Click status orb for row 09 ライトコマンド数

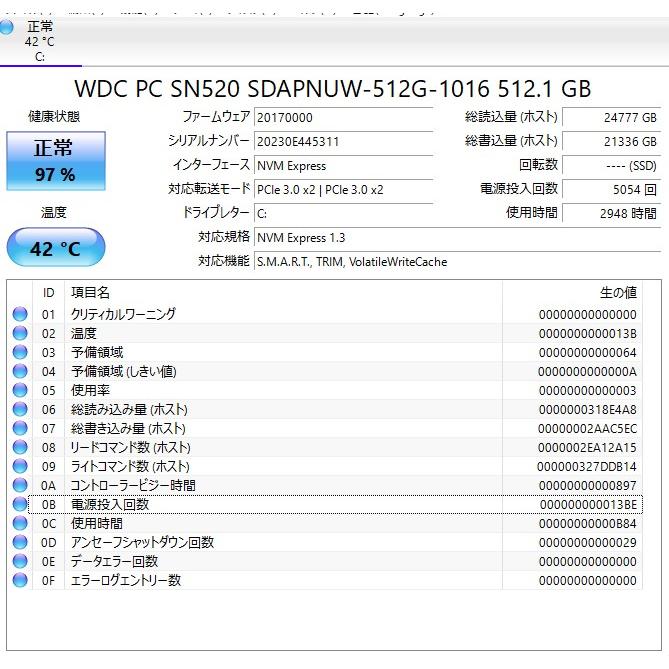20,466
